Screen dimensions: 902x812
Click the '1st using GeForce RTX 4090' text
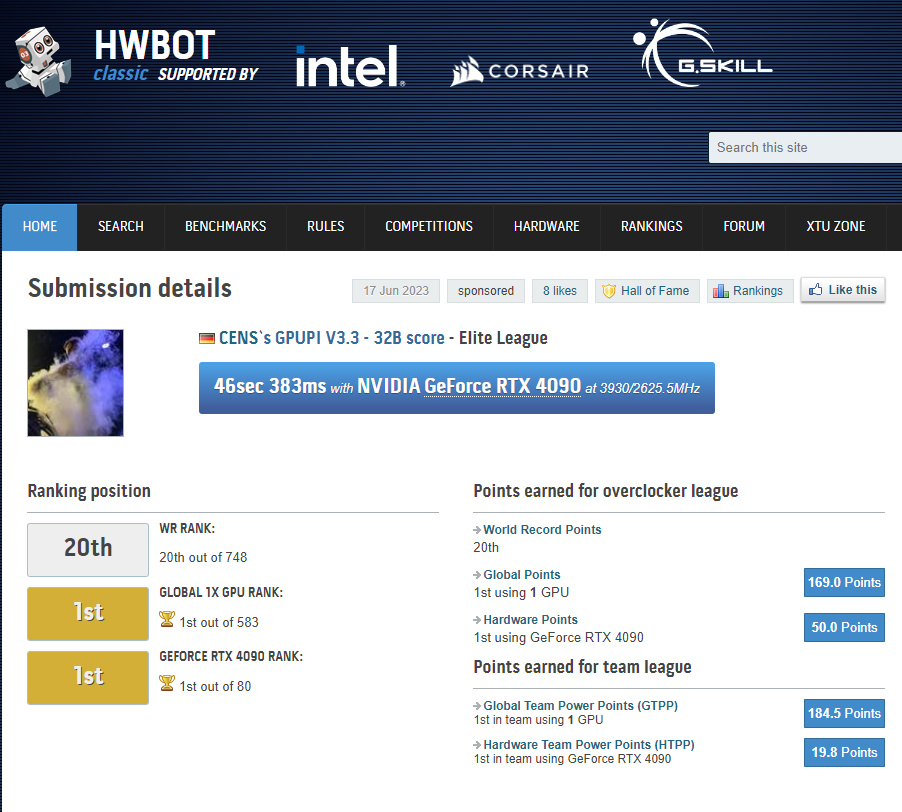pyautogui.click(x=559, y=637)
